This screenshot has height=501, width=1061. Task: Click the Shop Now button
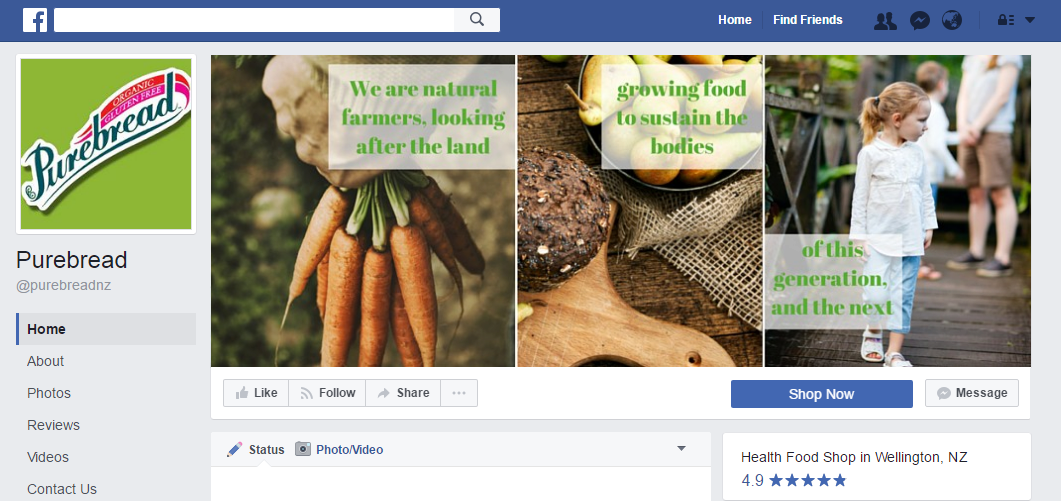point(821,394)
